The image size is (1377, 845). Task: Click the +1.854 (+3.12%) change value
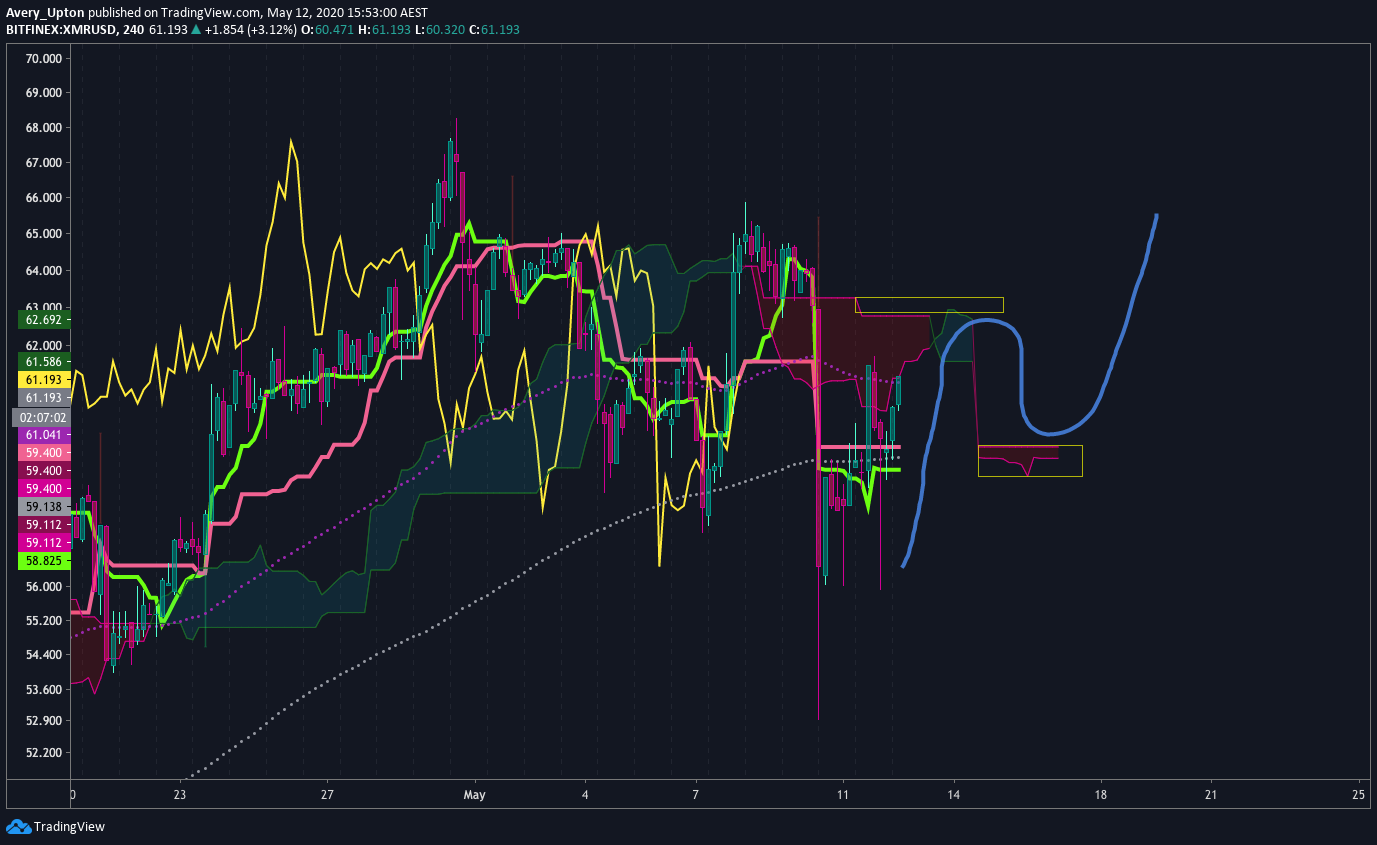(x=251, y=30)
